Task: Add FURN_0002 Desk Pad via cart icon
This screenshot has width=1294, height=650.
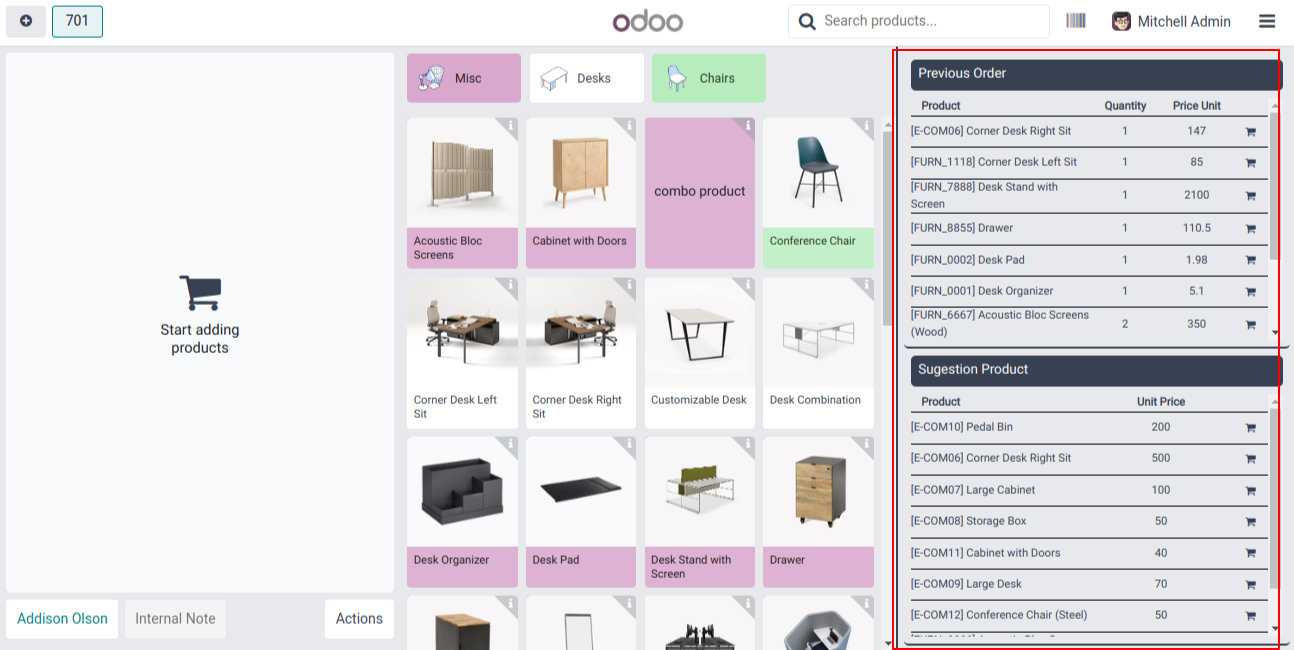Action: [1250, 261]
